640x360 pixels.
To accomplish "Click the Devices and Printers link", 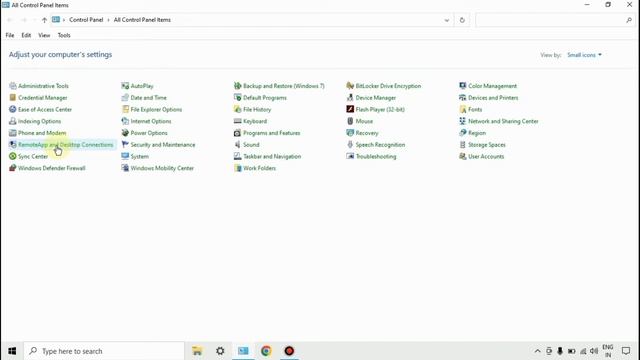I will (493, 98).
